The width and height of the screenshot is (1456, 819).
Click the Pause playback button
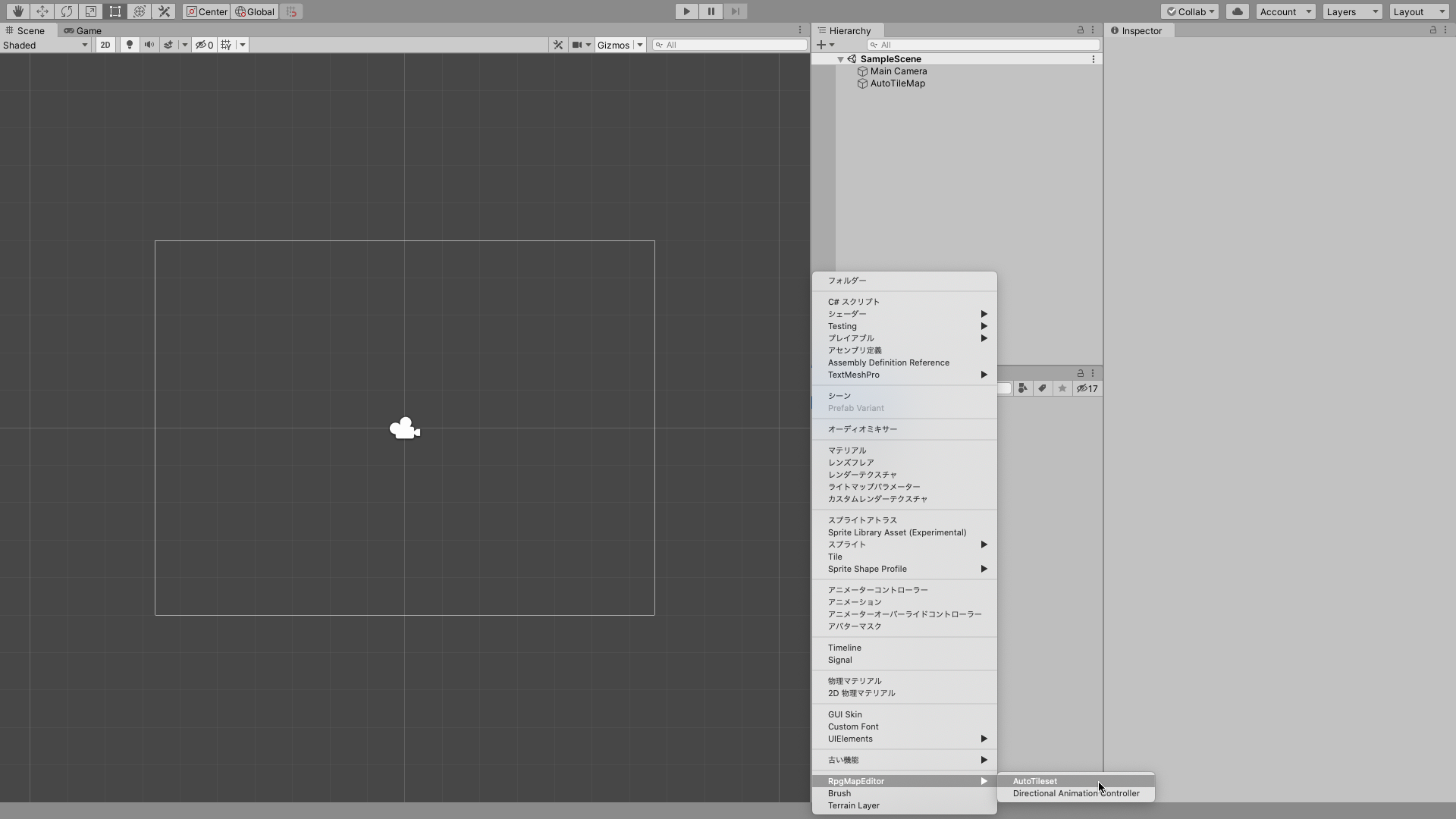coord(711,11)
